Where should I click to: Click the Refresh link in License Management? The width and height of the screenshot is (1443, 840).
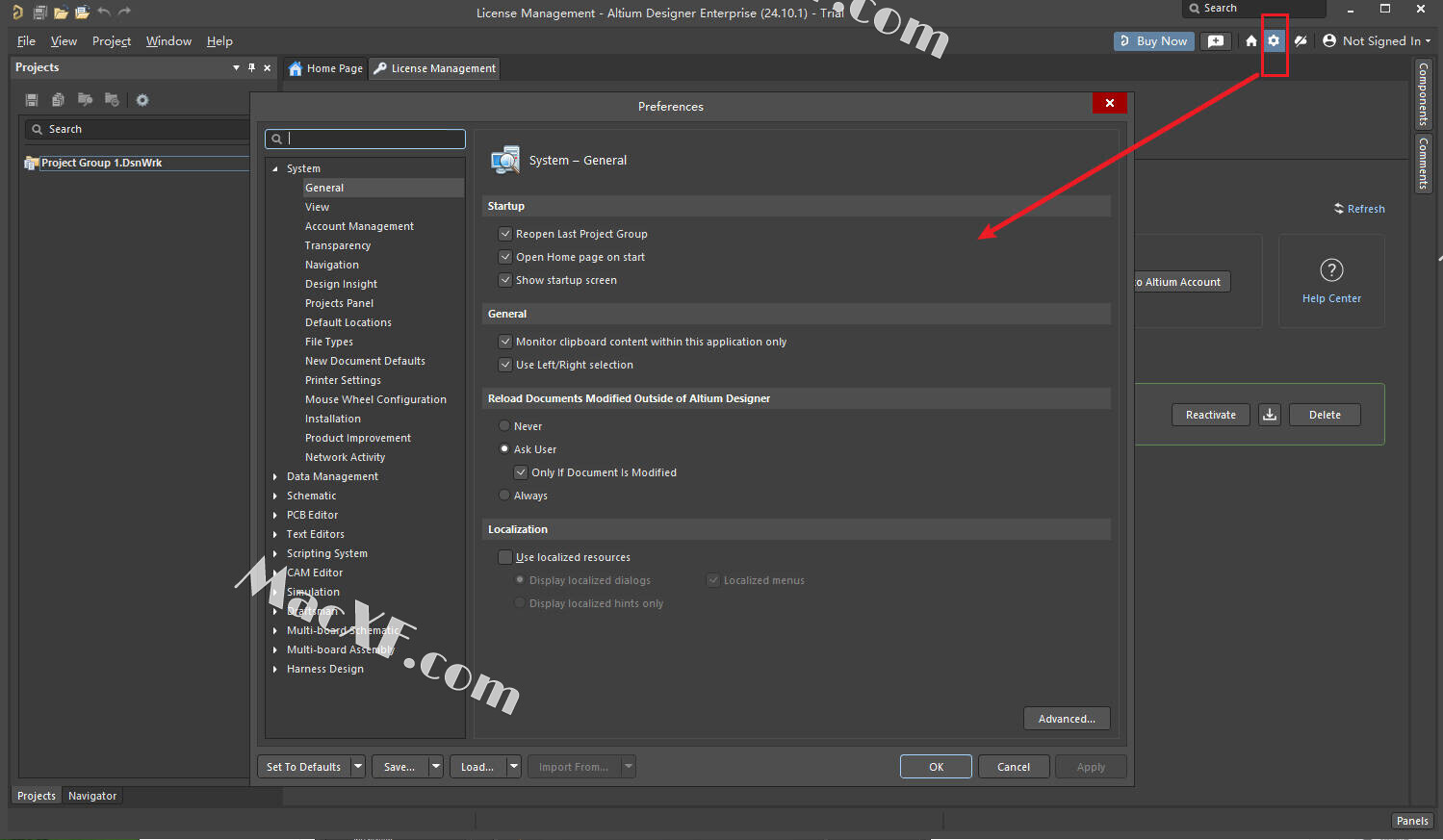coord(1359,209)
